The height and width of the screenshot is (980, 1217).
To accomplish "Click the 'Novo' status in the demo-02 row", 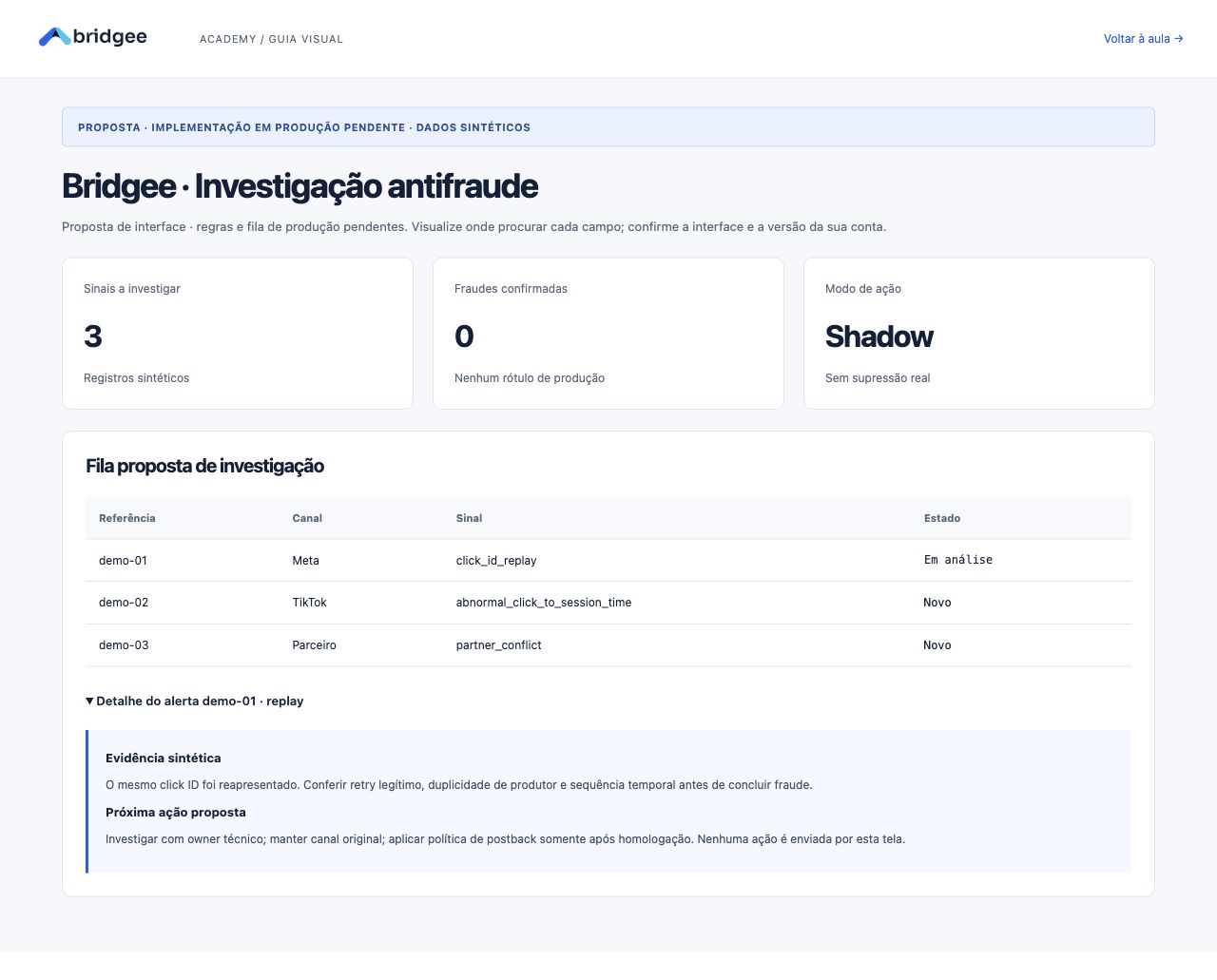I will [x=937, y=603].
